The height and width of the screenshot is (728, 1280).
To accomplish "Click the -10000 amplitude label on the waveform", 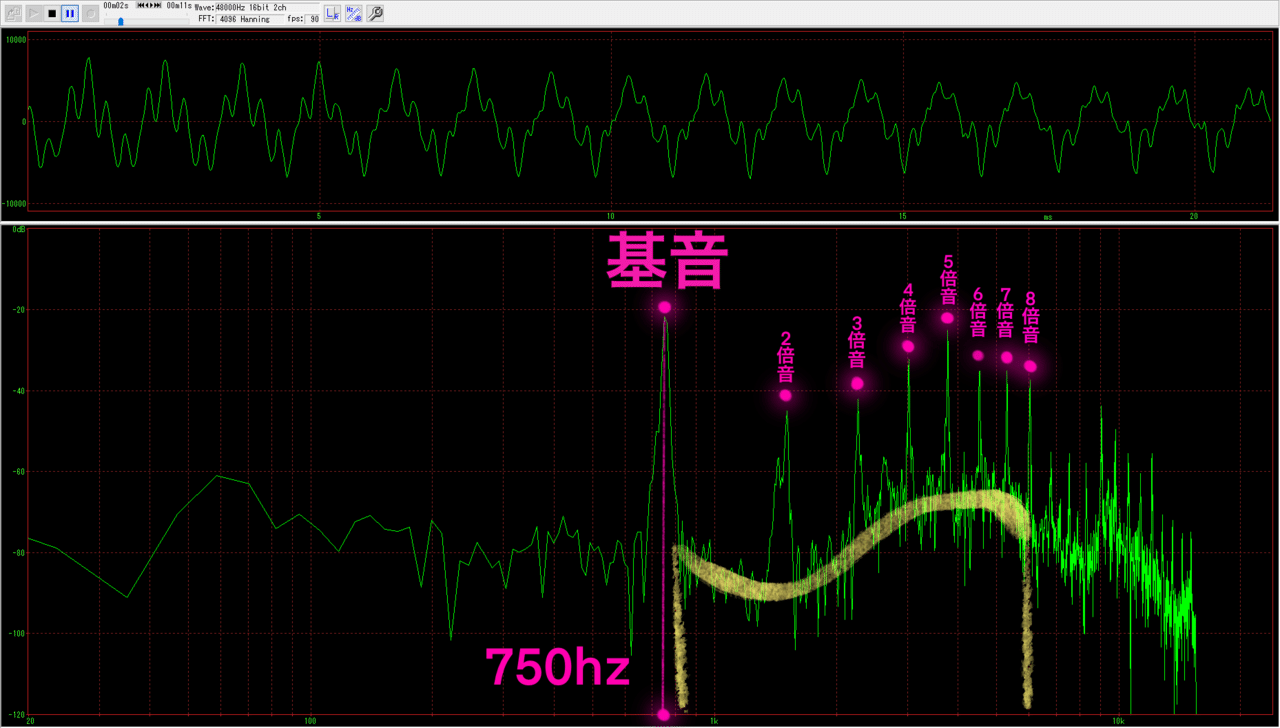I will pyautogui.click(x=15, y=203).
